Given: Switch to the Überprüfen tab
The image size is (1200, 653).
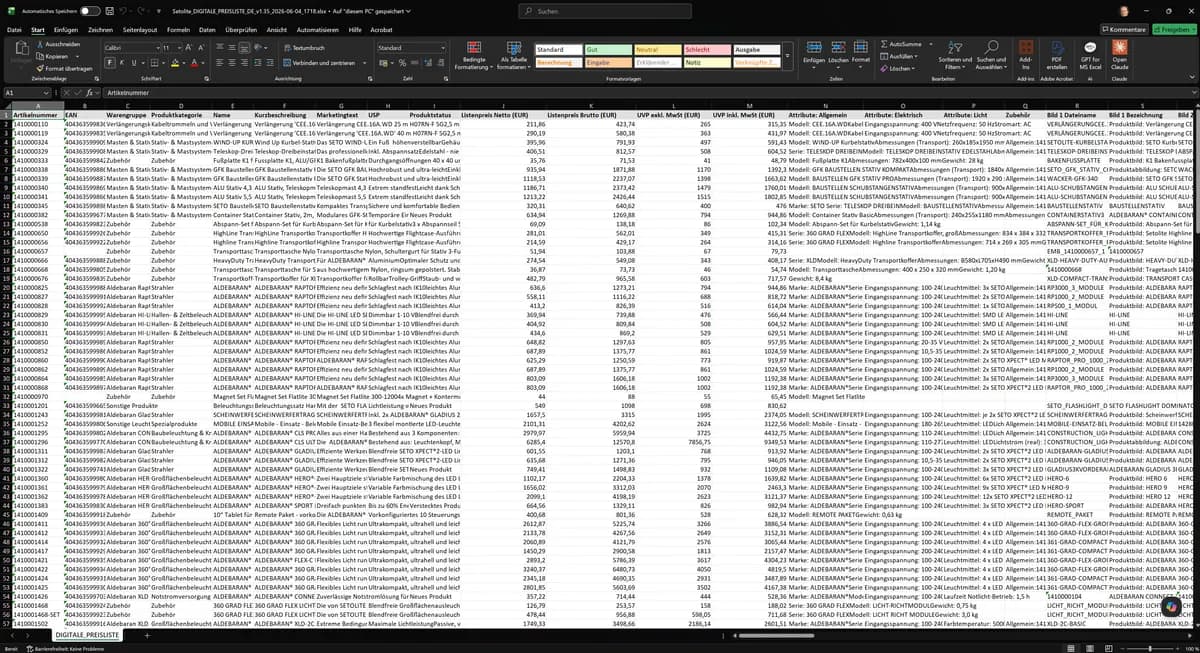Looking at the screenshot, I should coord(241,30).
